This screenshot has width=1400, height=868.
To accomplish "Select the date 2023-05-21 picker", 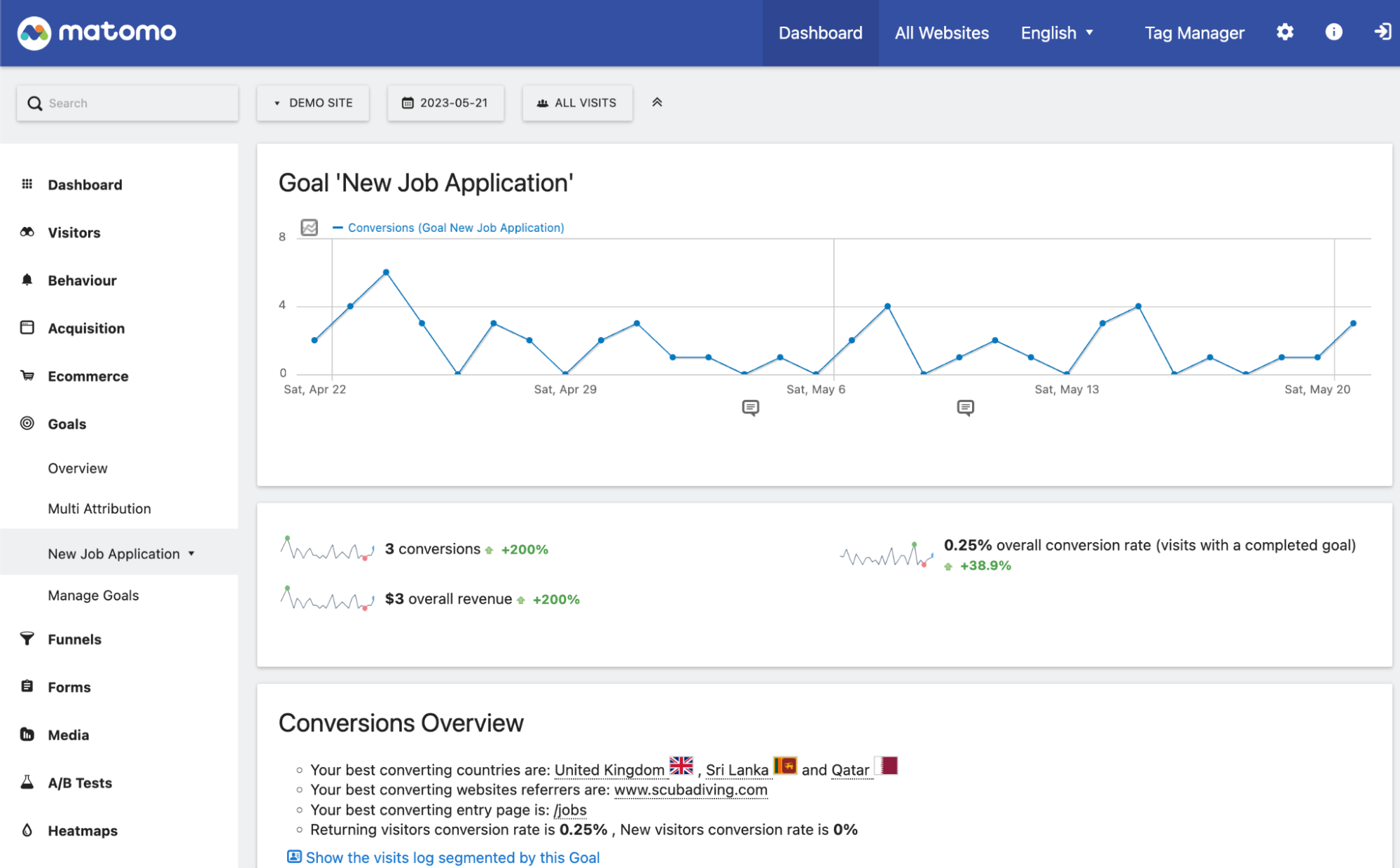I will (x=445, y=102).
